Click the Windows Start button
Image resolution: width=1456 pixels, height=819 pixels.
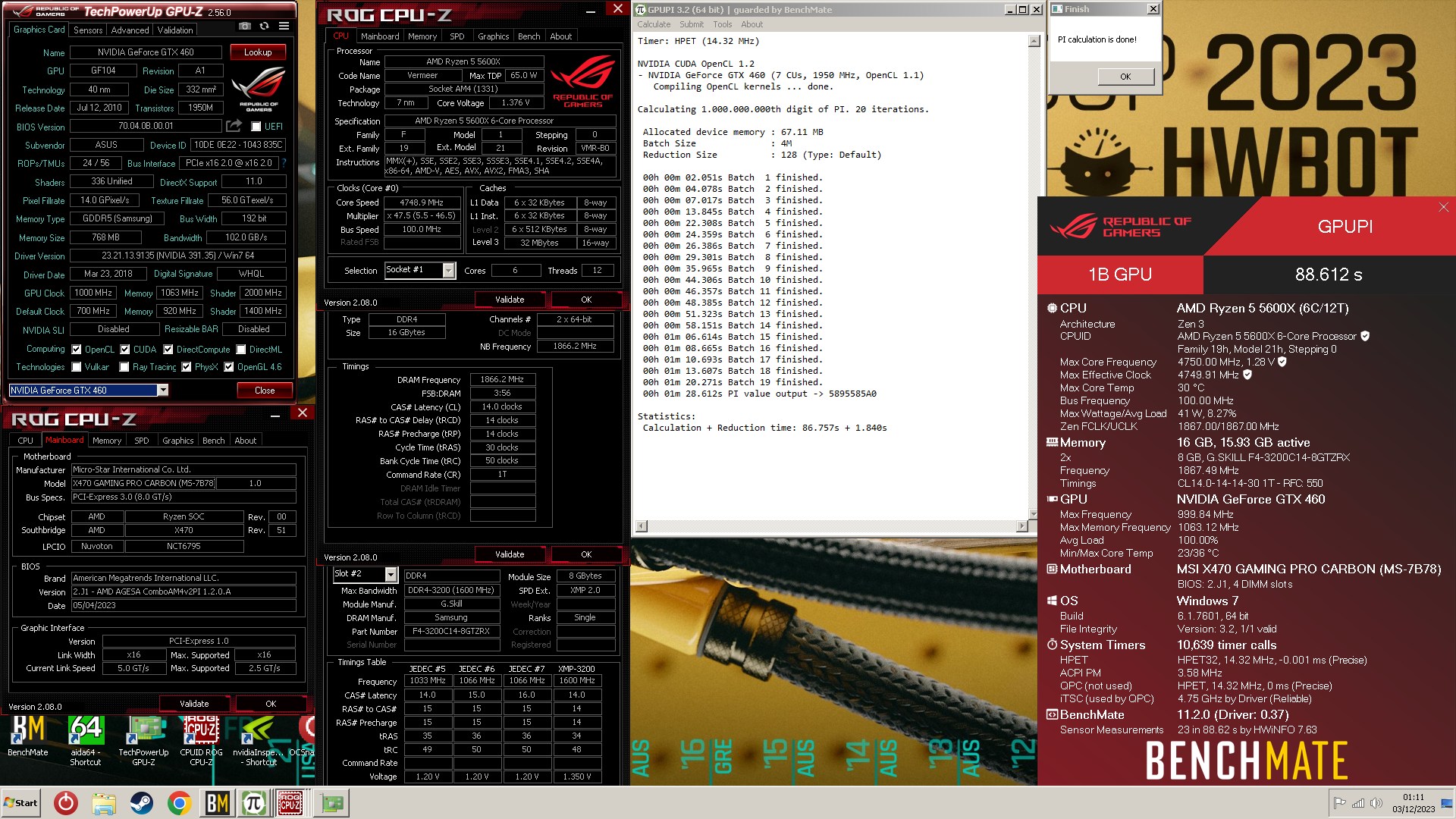coord(21,803)
